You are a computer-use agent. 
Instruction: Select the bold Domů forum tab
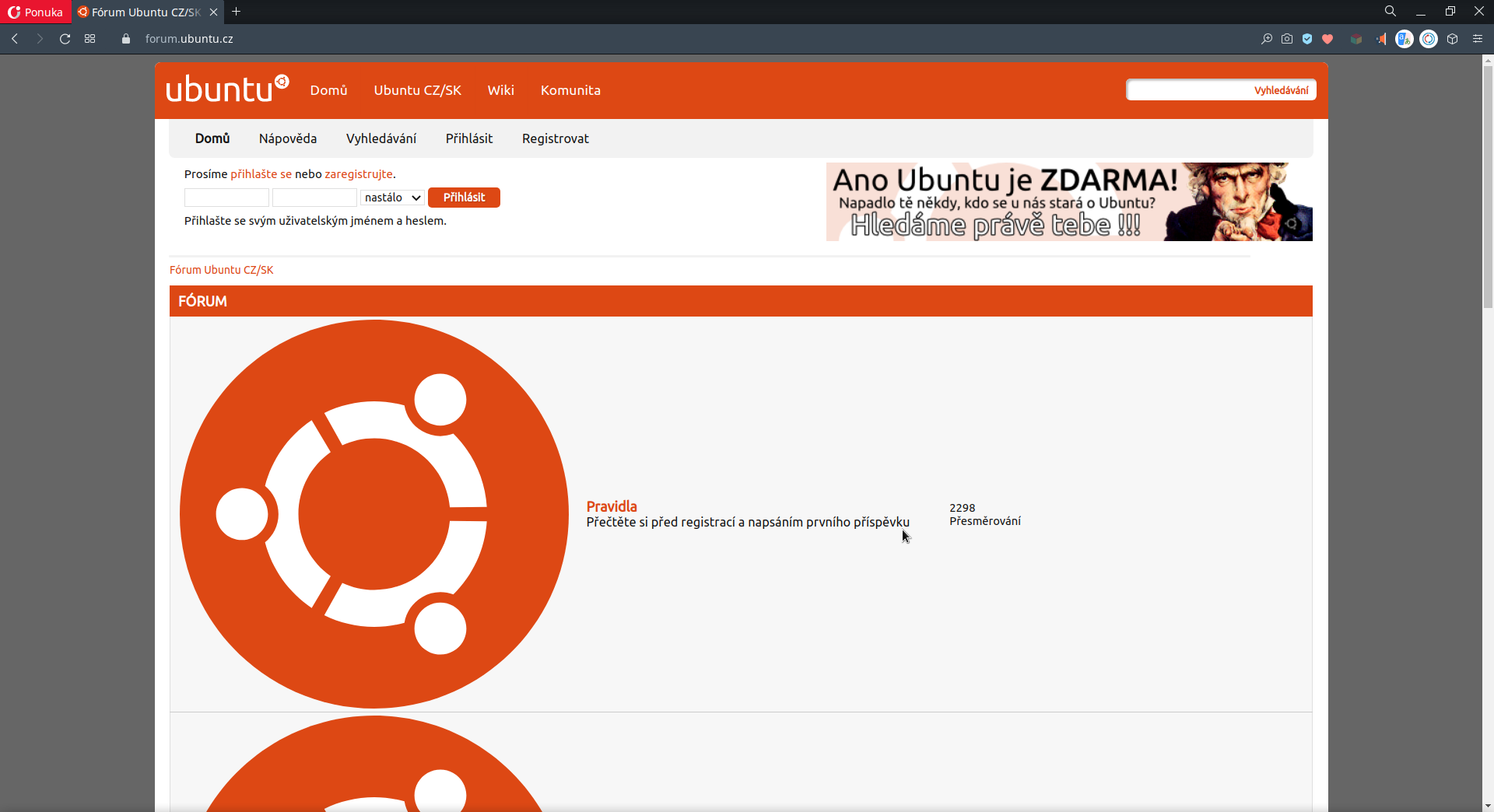coord(212,138)
